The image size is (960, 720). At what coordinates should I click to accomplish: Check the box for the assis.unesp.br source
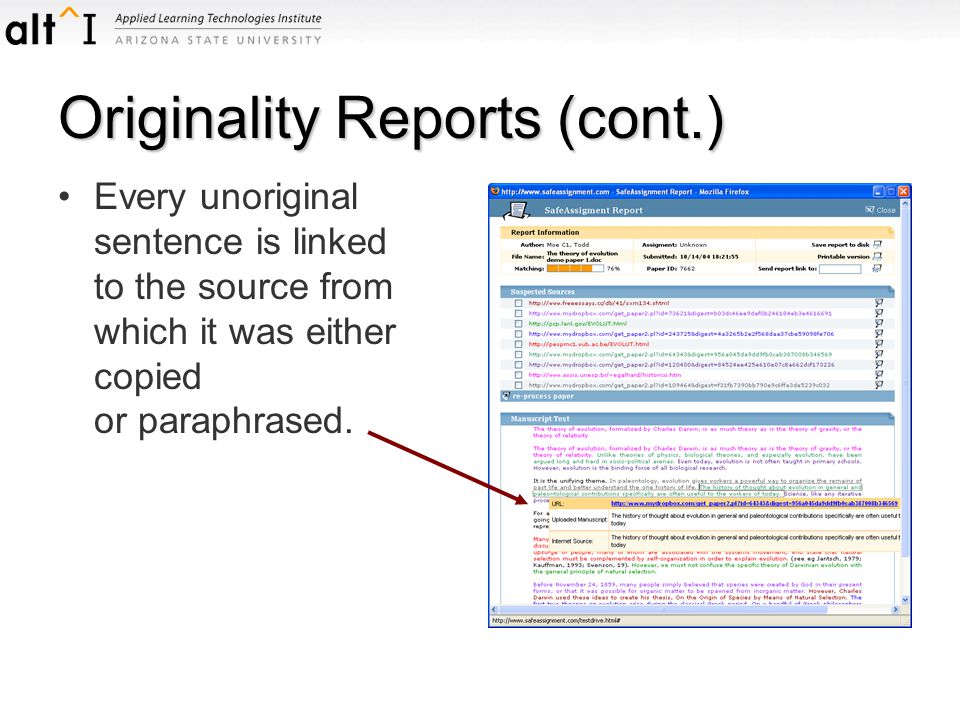pos(519,375)
